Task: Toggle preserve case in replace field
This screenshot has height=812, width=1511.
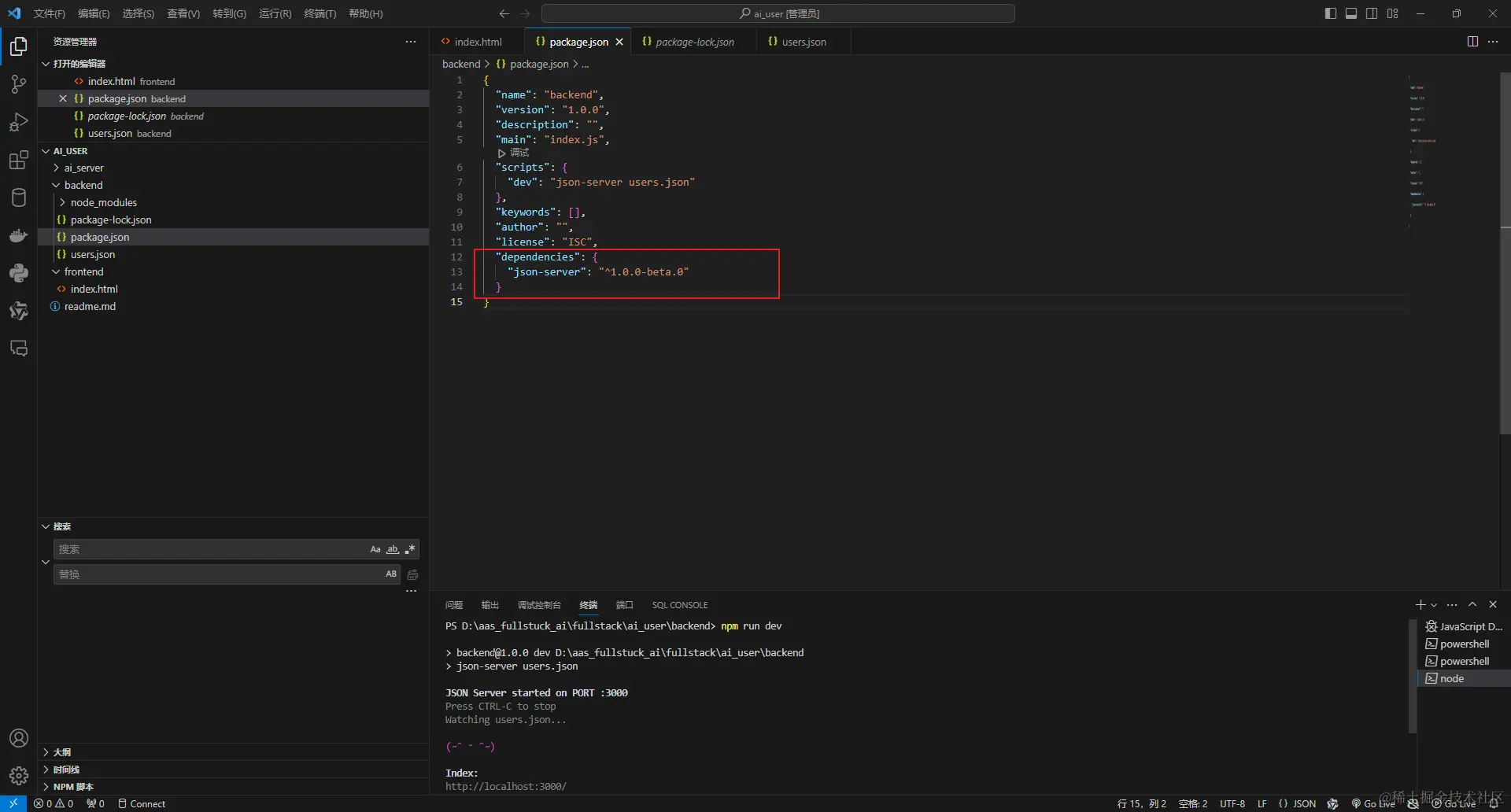Action: (391, 574)
